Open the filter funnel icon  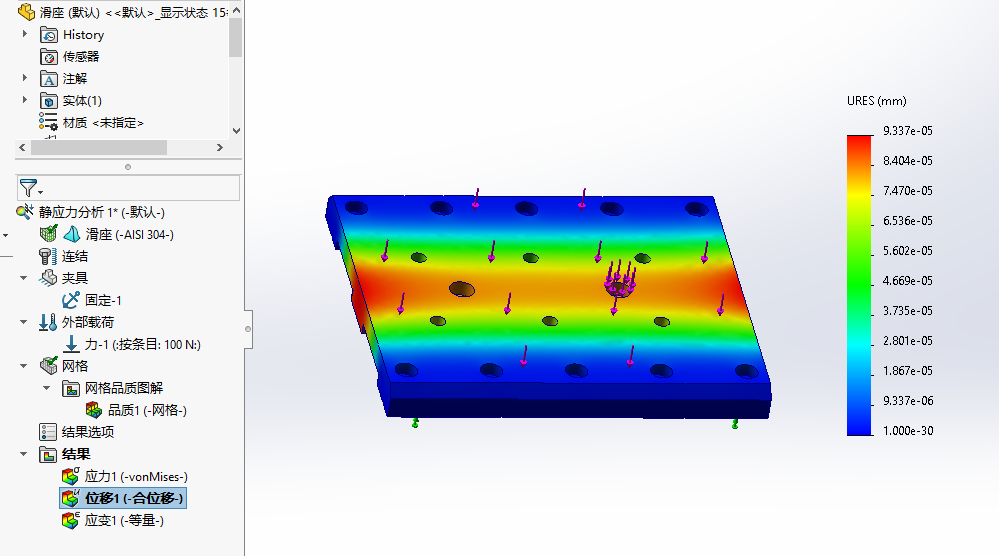[x=27, y=187]
